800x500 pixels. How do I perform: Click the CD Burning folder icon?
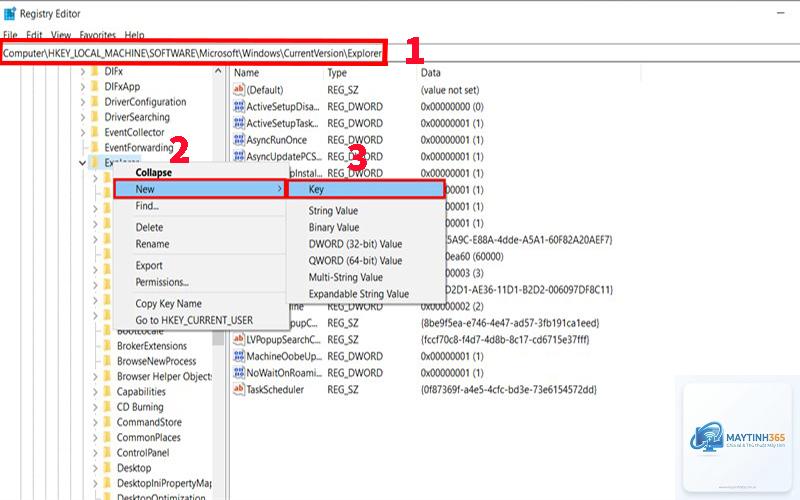(107, 407)
